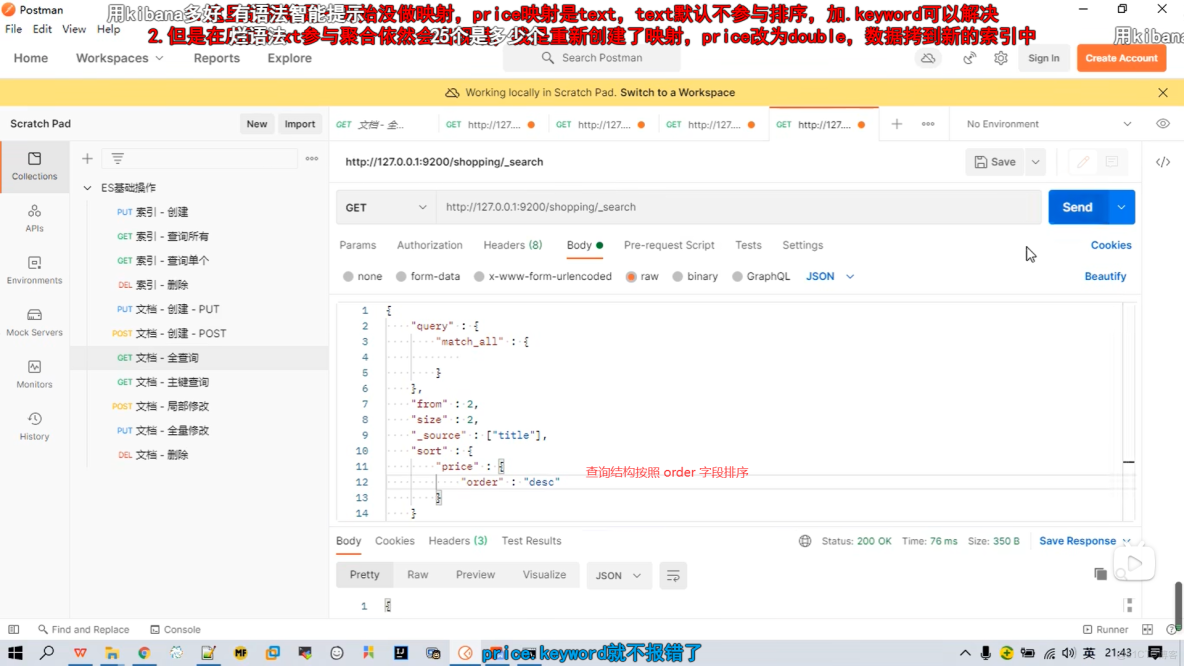The height and width of the screenshot is (666, 1184).
Task: Open Postman settings with the gear icon
Action: [1000, 58]
